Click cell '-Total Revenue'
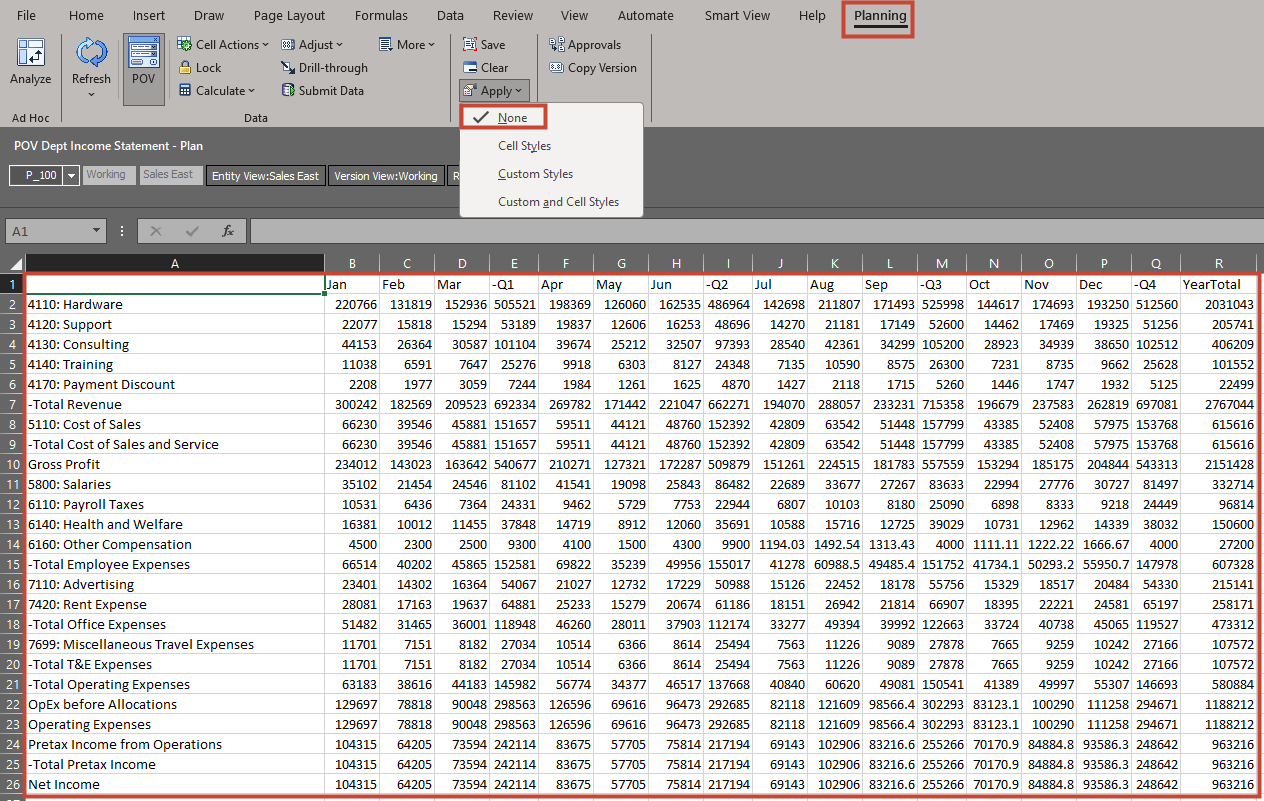This screenshot has height=801, width=1264. coord(175,404)
